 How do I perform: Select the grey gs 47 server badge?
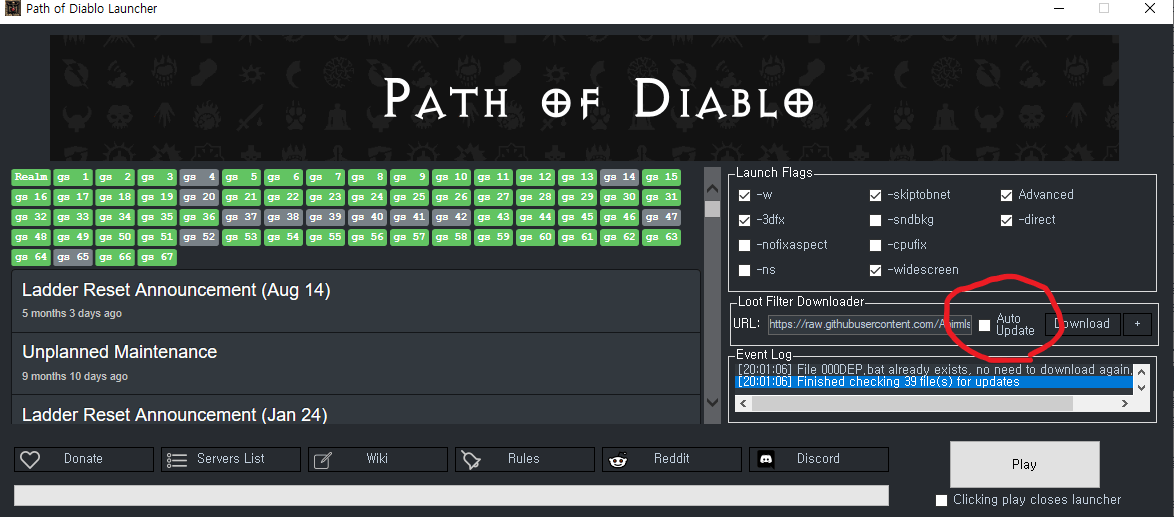tap(661, 218)
